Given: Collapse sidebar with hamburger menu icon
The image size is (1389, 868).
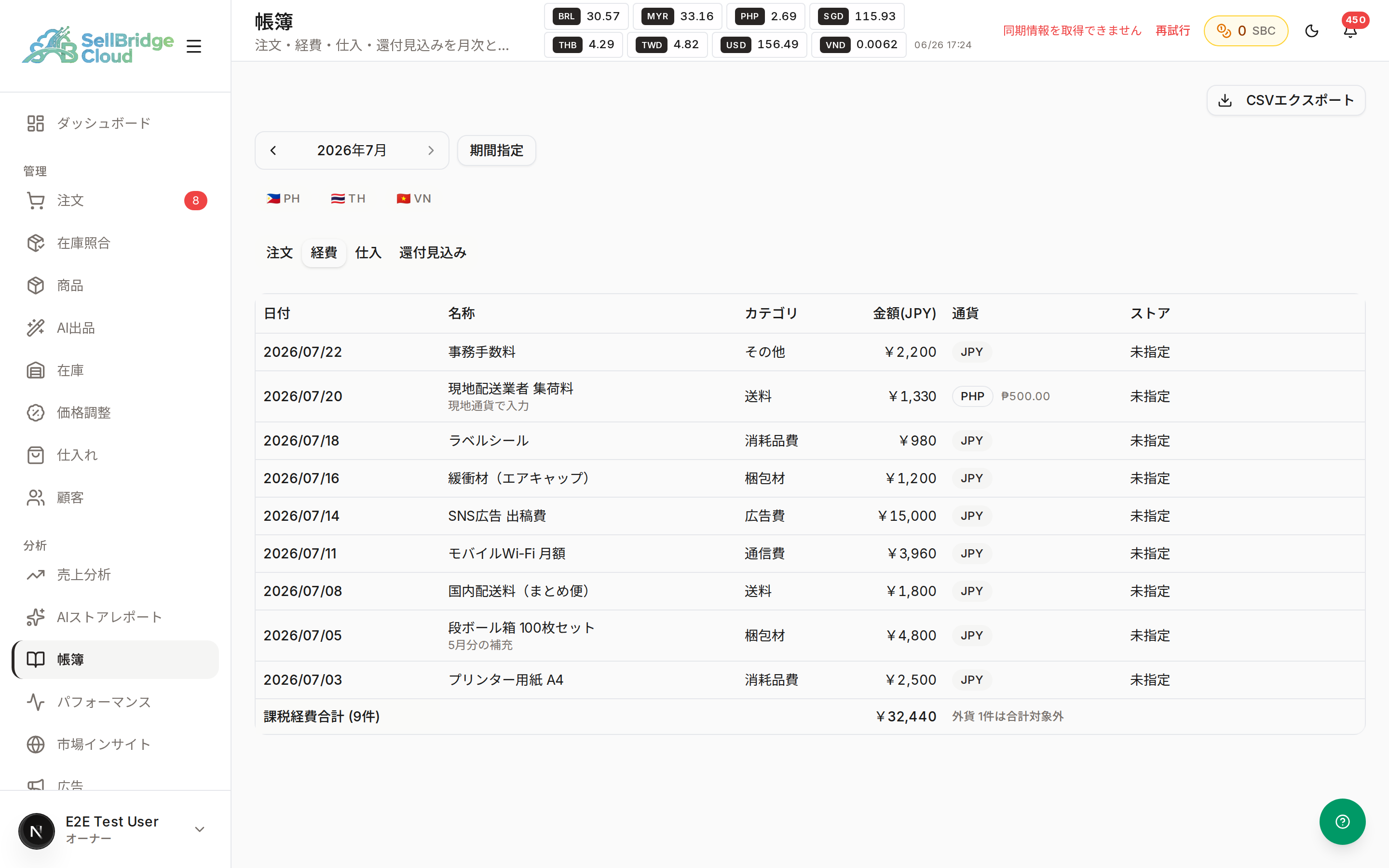Looking at the screenshot, I should (x=194, y=46).
